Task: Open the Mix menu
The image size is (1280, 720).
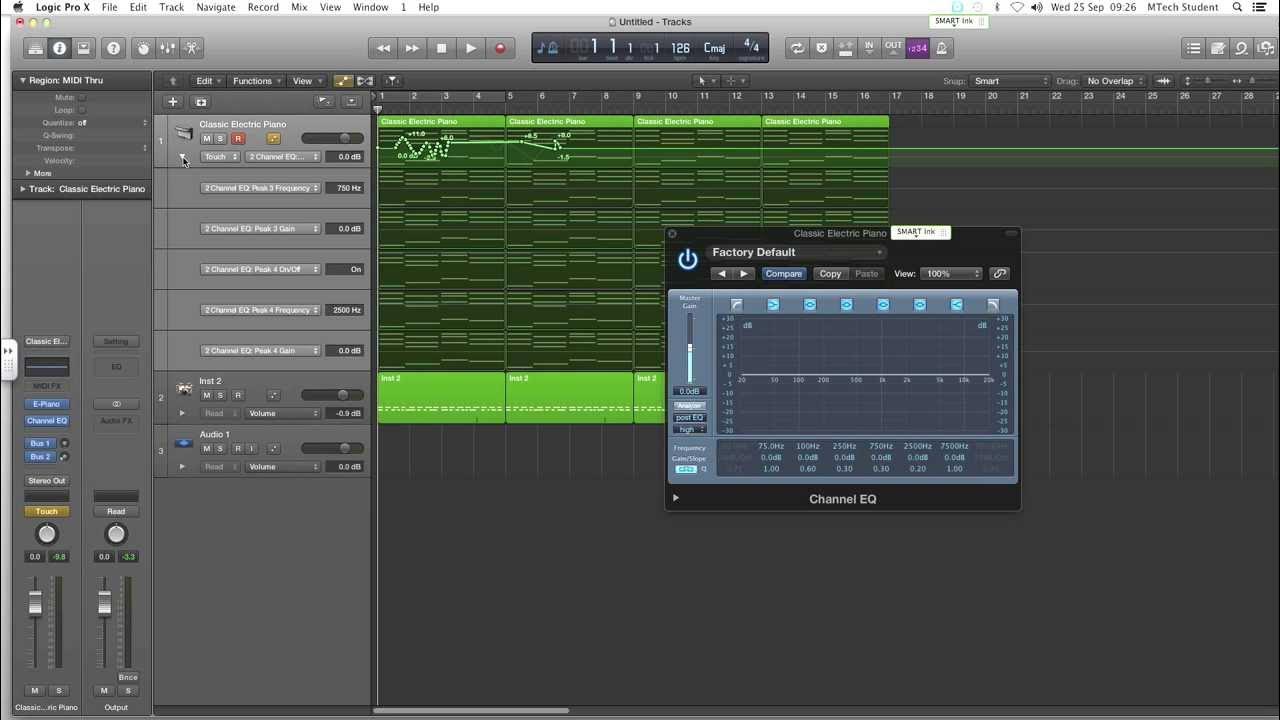Action: (x=299, y=7)
